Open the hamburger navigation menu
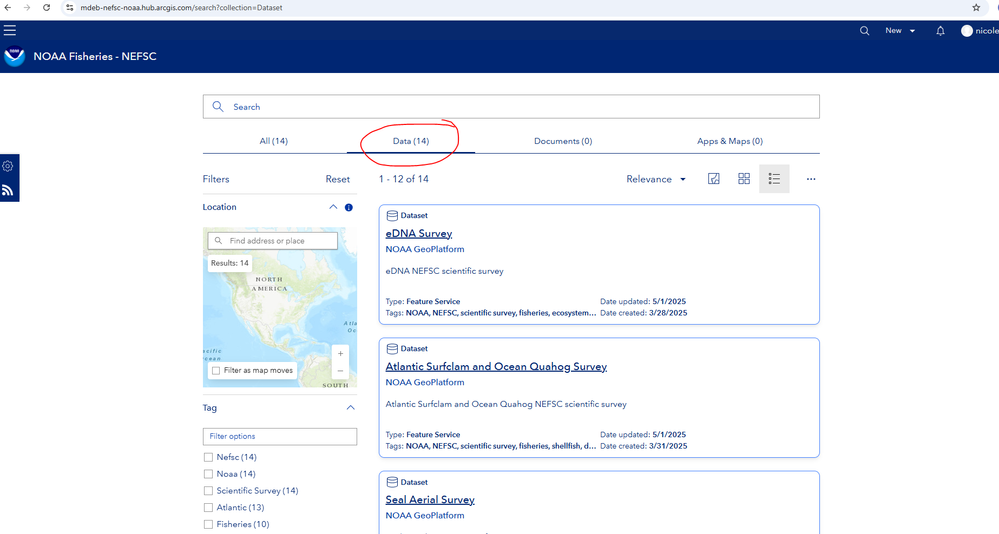 [10, 30]
